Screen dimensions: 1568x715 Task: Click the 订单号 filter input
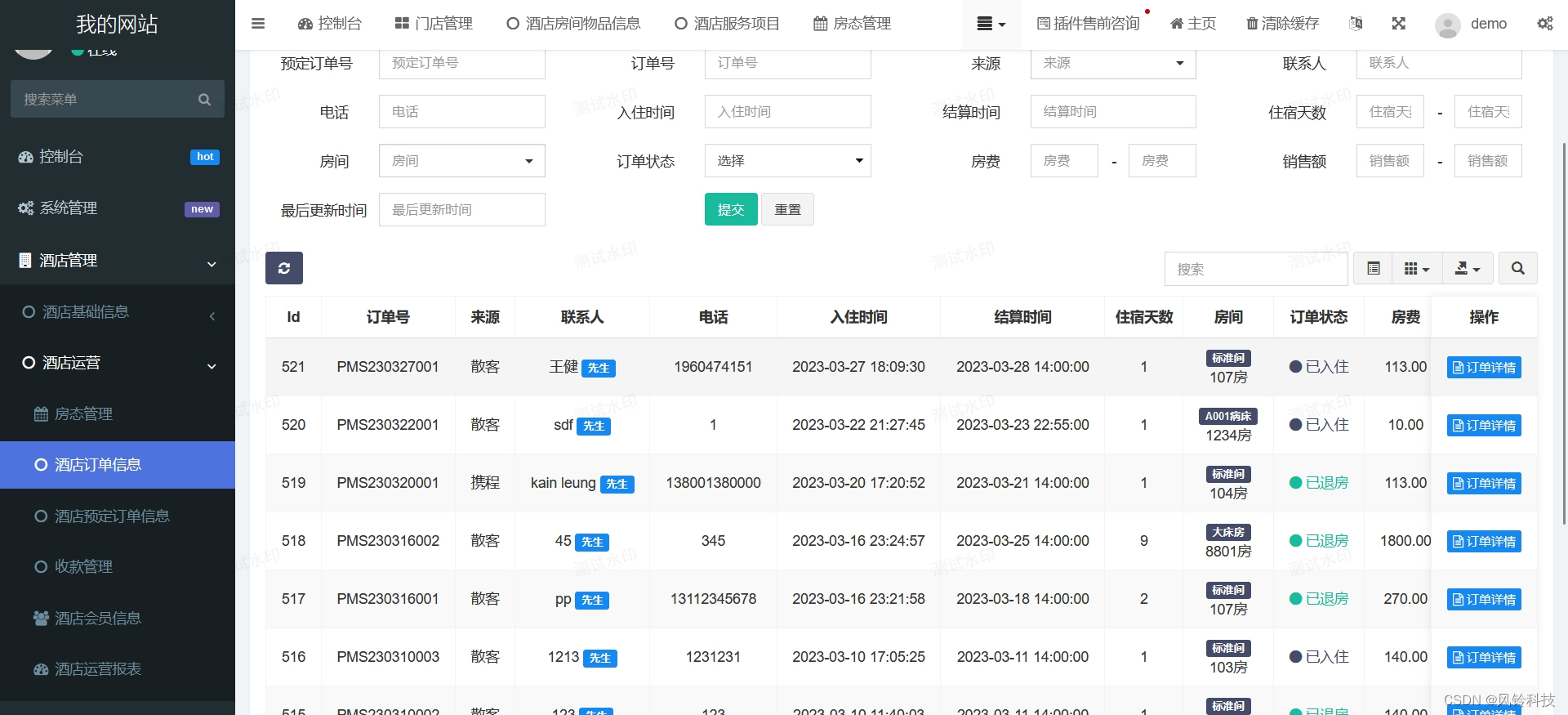tap(788, 63)
